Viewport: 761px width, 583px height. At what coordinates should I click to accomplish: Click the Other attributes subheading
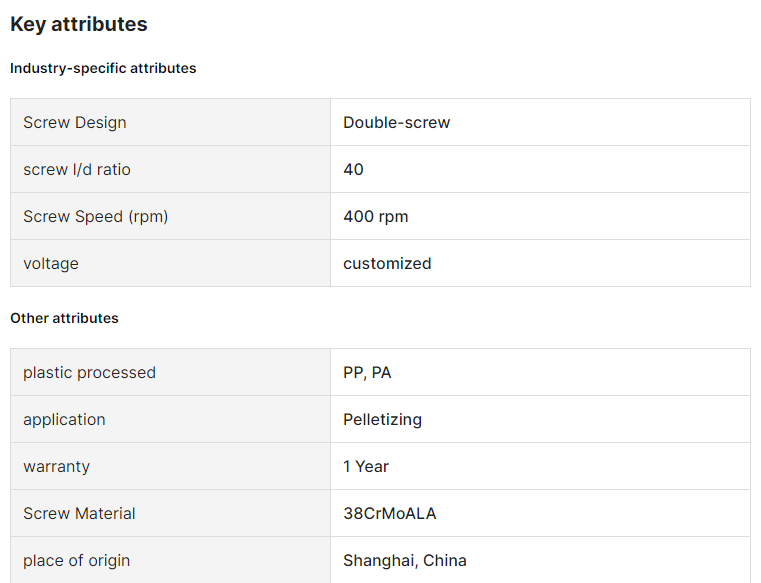pos(64,318)
